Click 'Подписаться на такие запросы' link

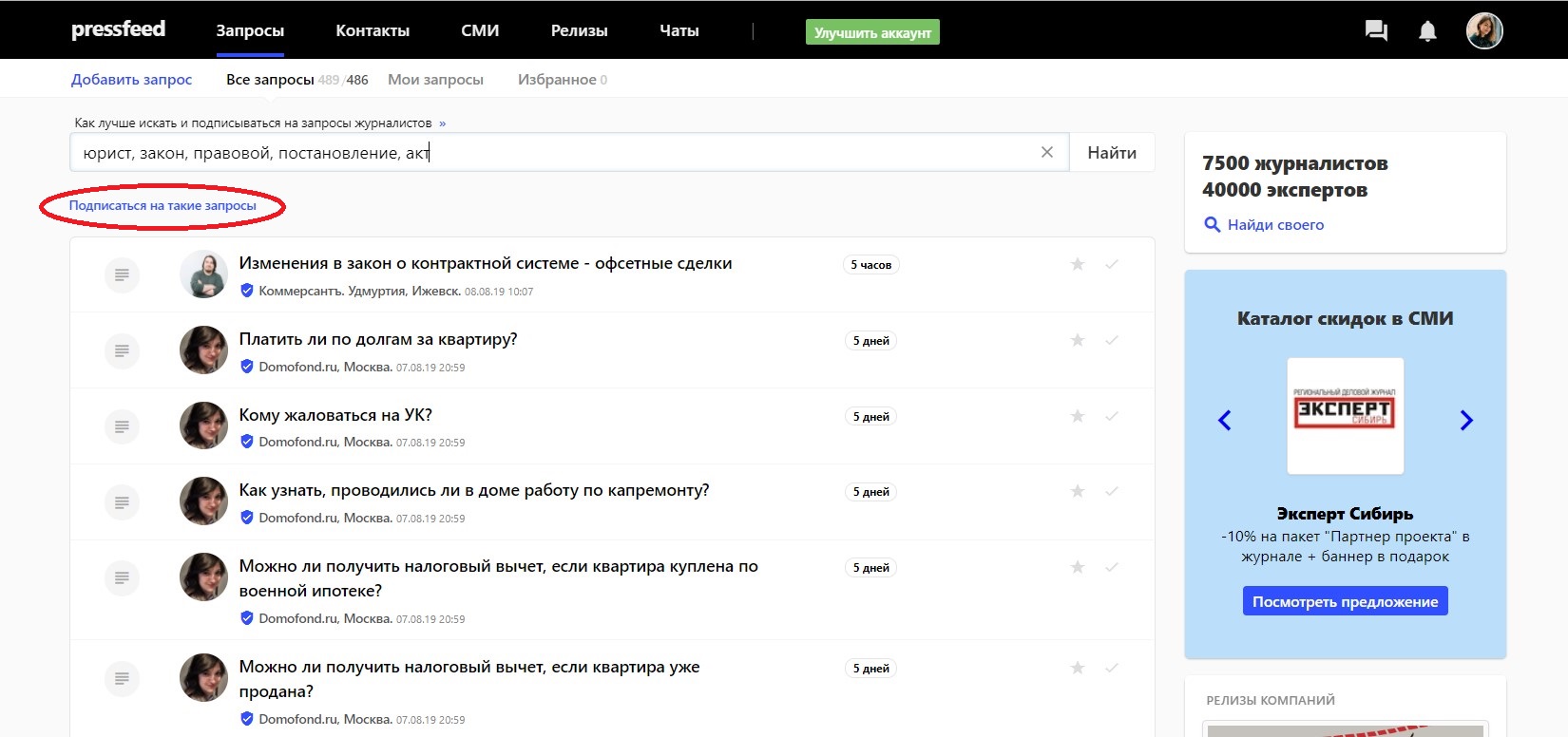coord(163,205)
